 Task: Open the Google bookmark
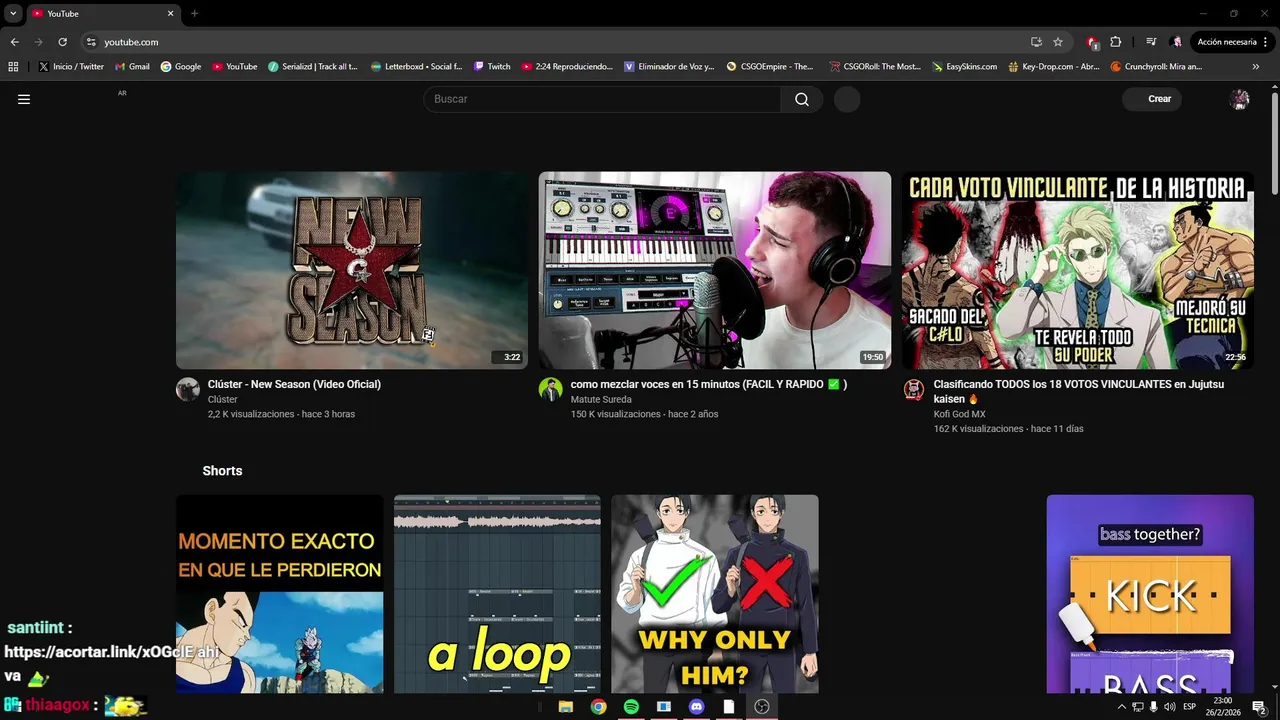pos(181,67)
